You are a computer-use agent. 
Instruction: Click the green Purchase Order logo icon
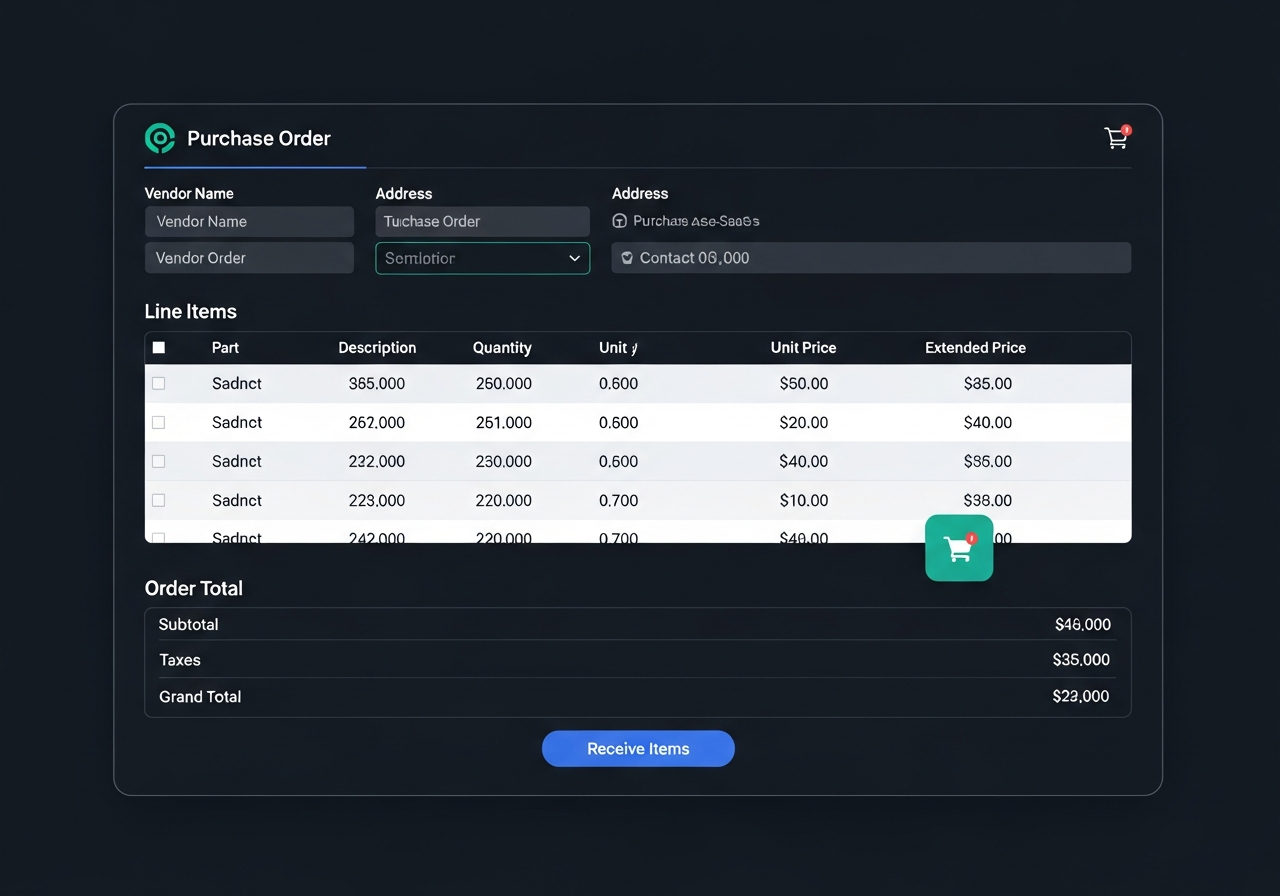[x=160, y=138]
